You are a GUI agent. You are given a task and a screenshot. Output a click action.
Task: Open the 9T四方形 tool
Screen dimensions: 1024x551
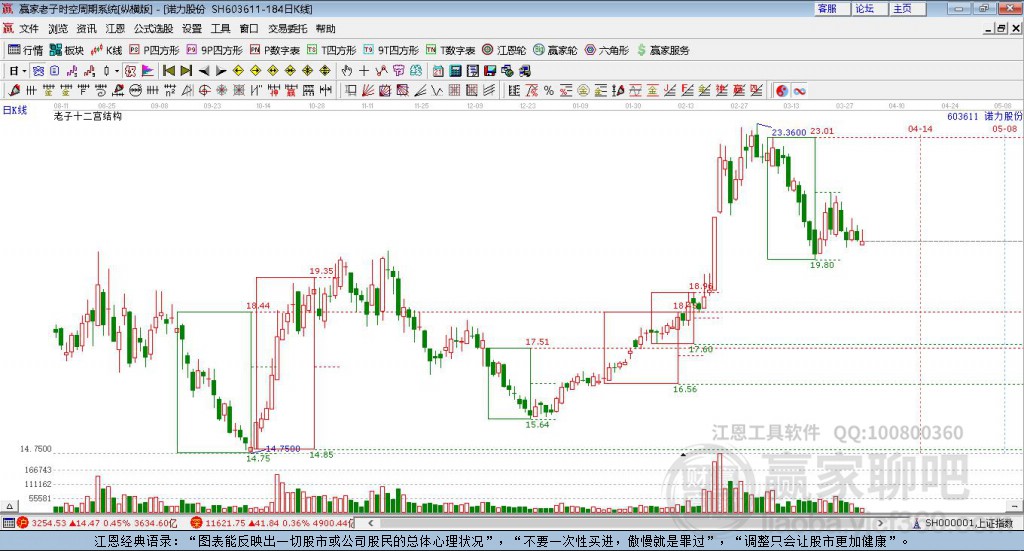pos(391,50)
